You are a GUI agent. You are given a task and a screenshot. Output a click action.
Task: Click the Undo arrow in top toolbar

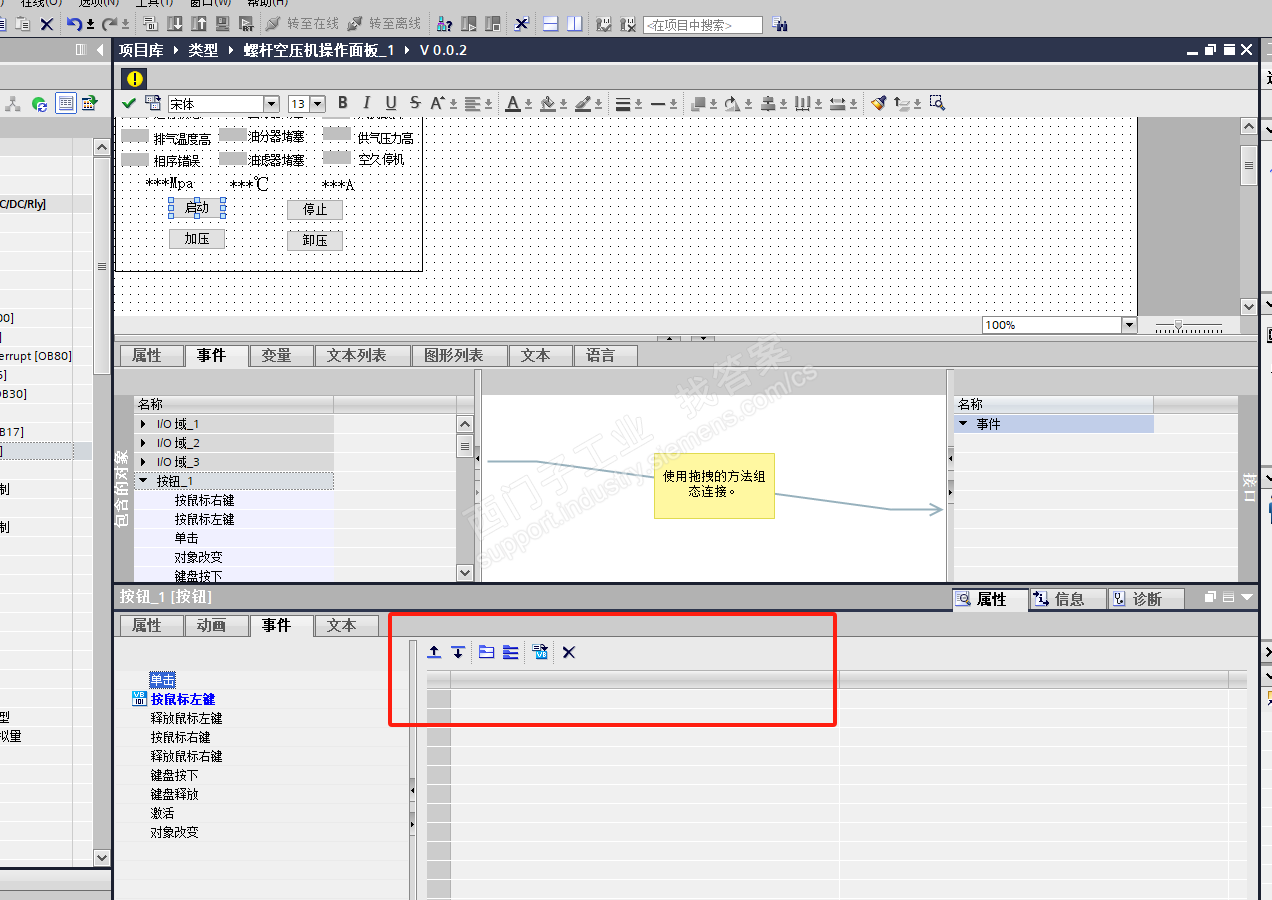75,23
